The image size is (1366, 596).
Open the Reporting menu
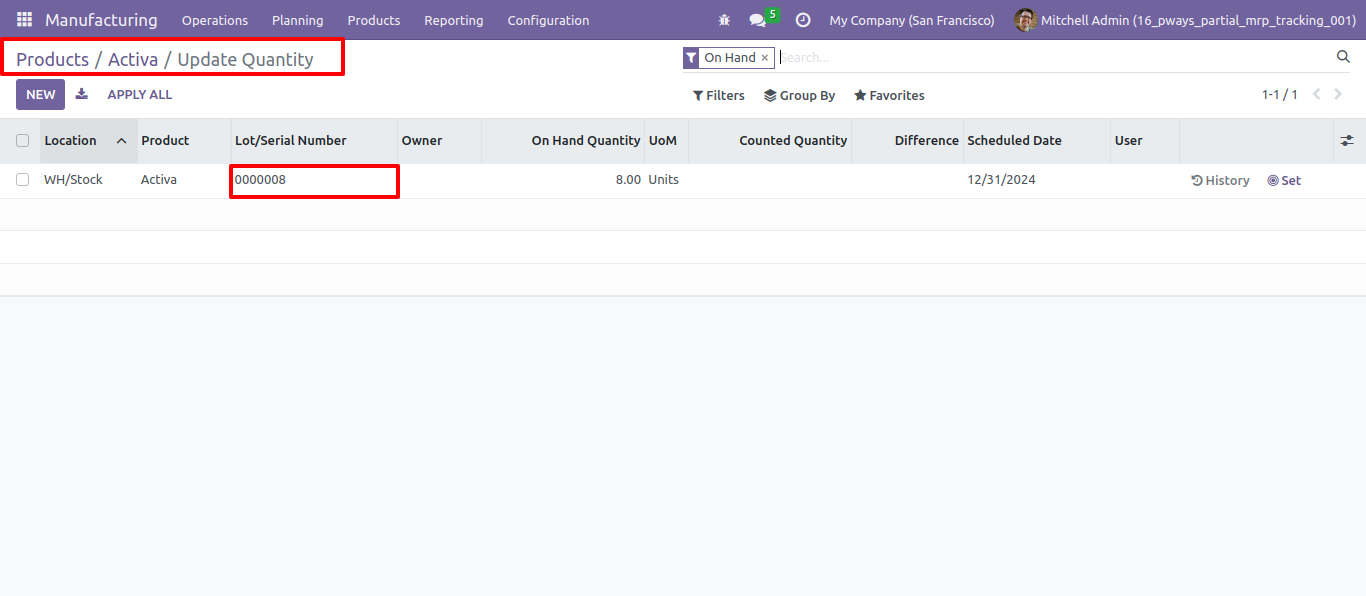(x=453, y=20)
